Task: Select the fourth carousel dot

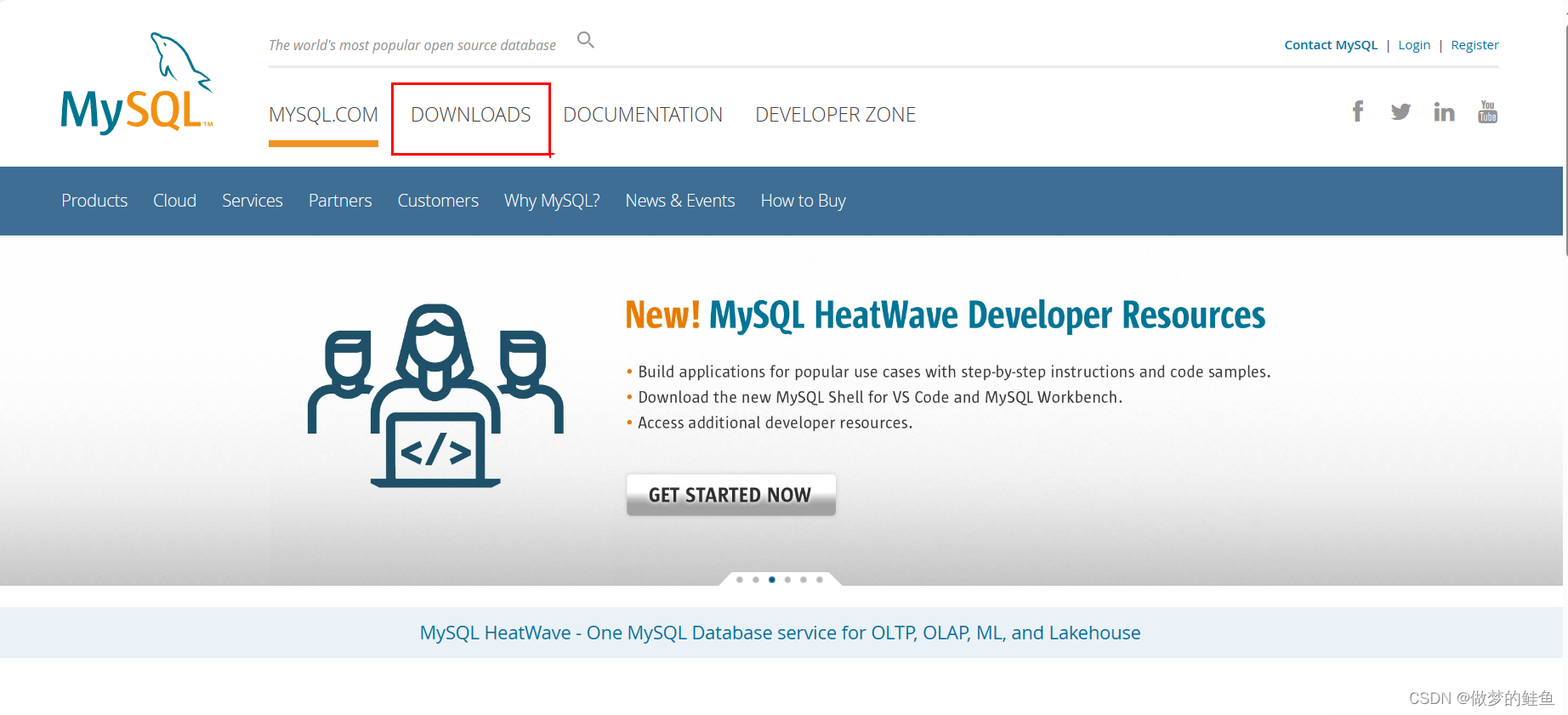Action: 788,580
